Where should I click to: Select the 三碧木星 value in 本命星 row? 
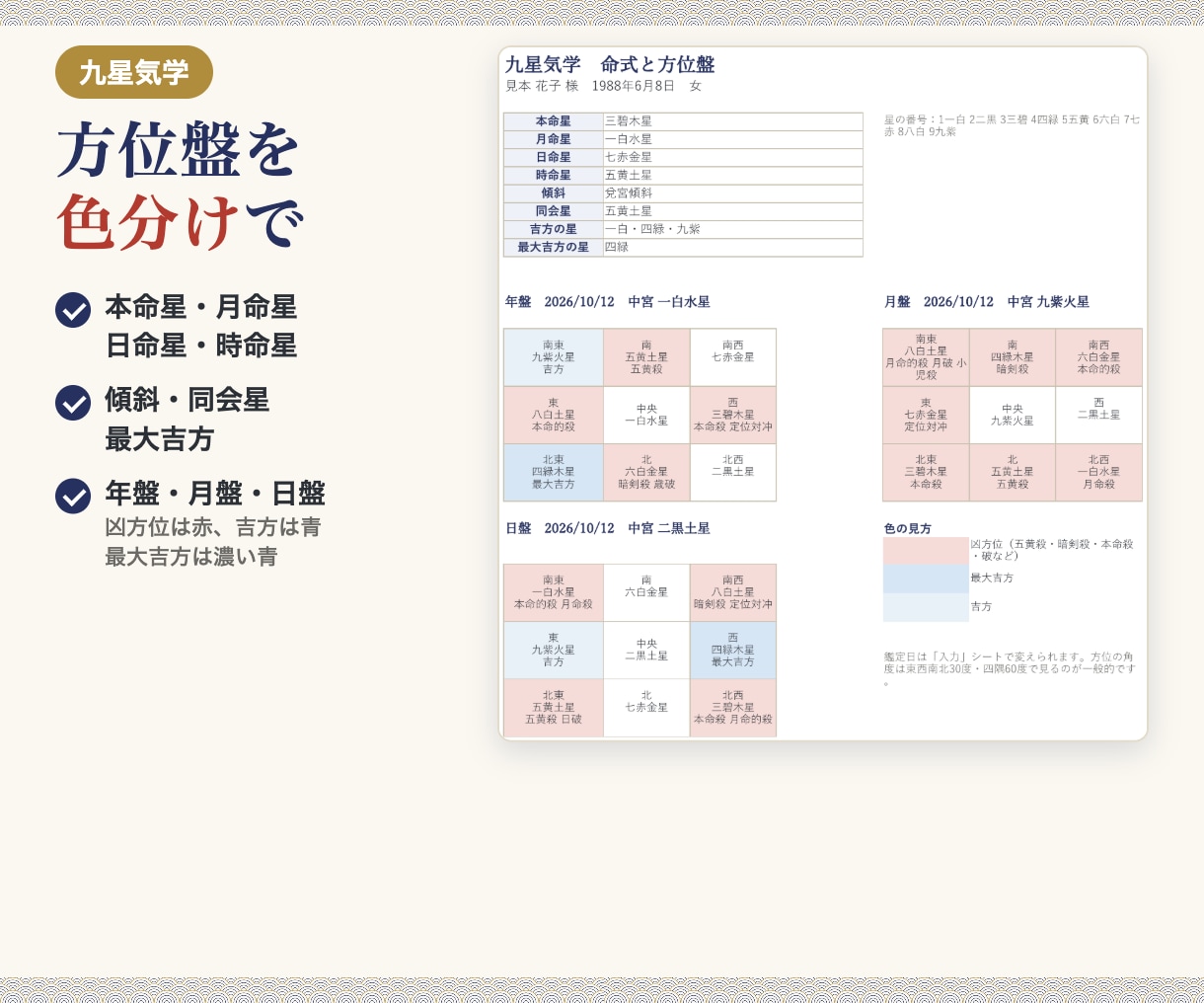point(733,121)
